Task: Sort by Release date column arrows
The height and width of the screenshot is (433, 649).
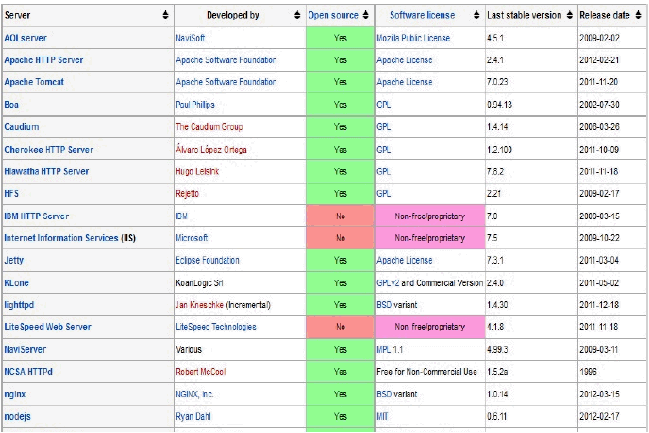Action: click(638, 15)
